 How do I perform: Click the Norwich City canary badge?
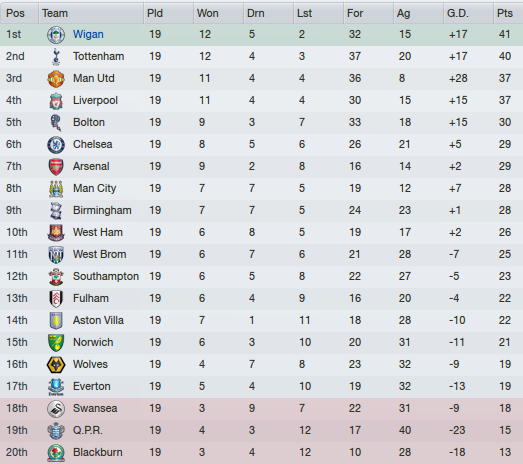pyautogui.click(x=56, y=343)
